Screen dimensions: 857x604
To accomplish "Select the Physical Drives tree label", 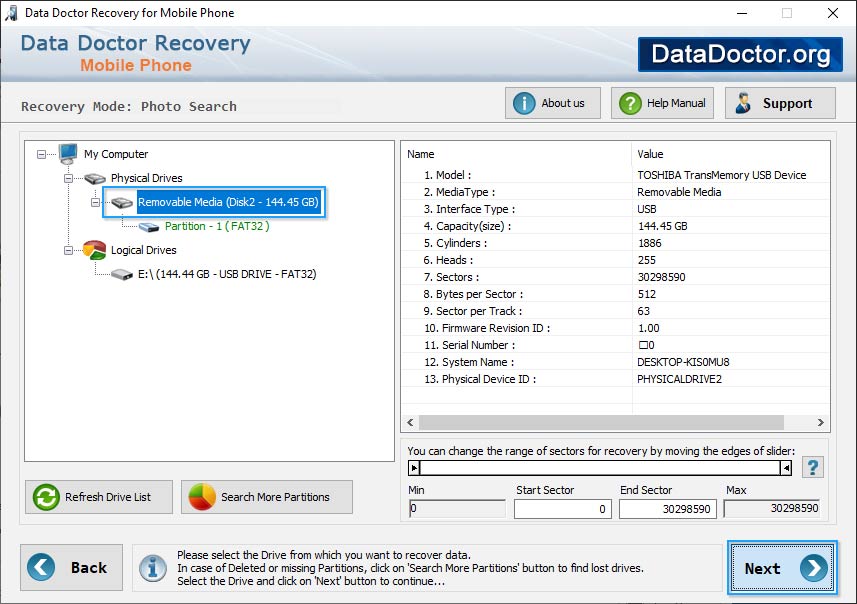I will [x=146, y=178].
